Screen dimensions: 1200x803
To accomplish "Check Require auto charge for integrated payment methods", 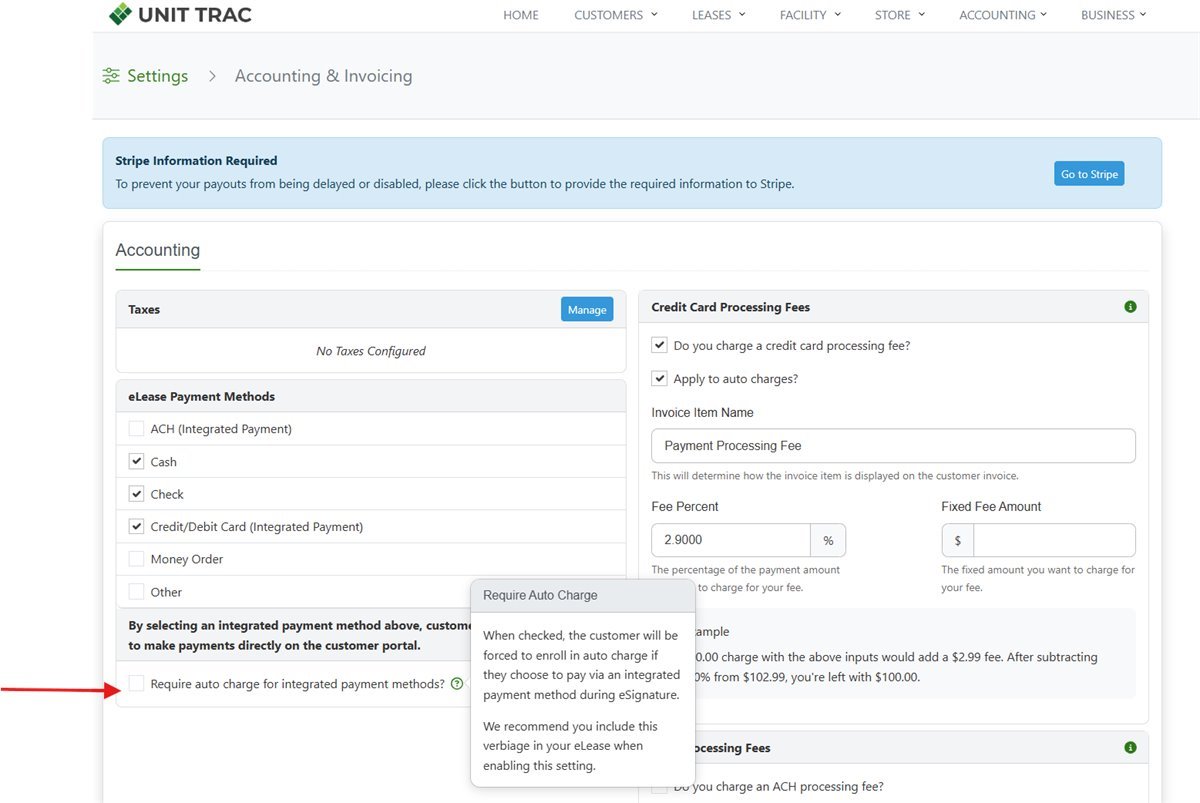I will click(x=136, y=684).
